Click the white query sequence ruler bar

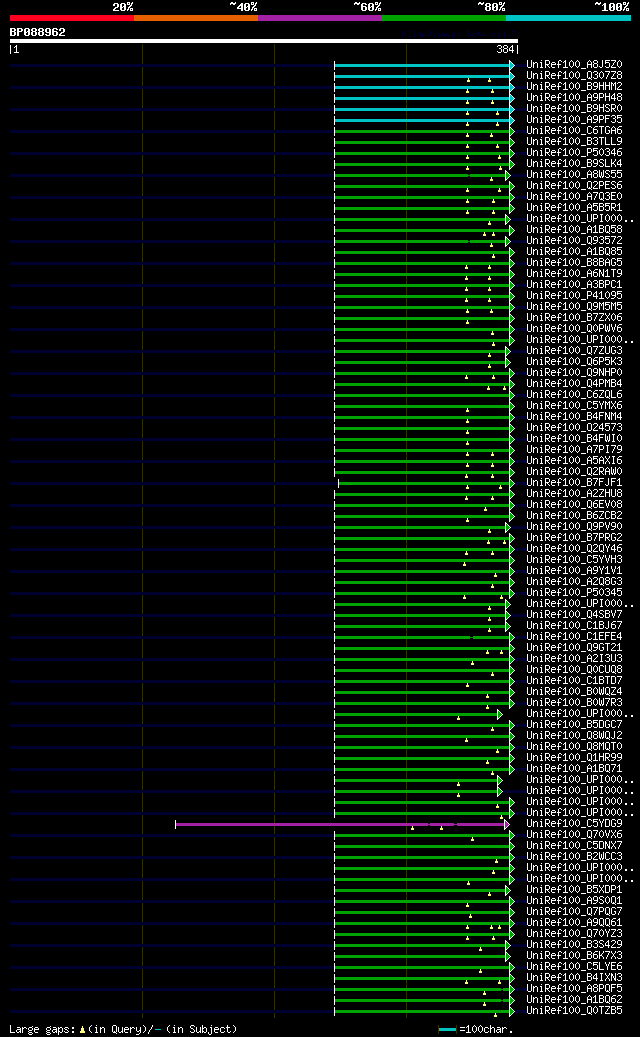point(264,41)
